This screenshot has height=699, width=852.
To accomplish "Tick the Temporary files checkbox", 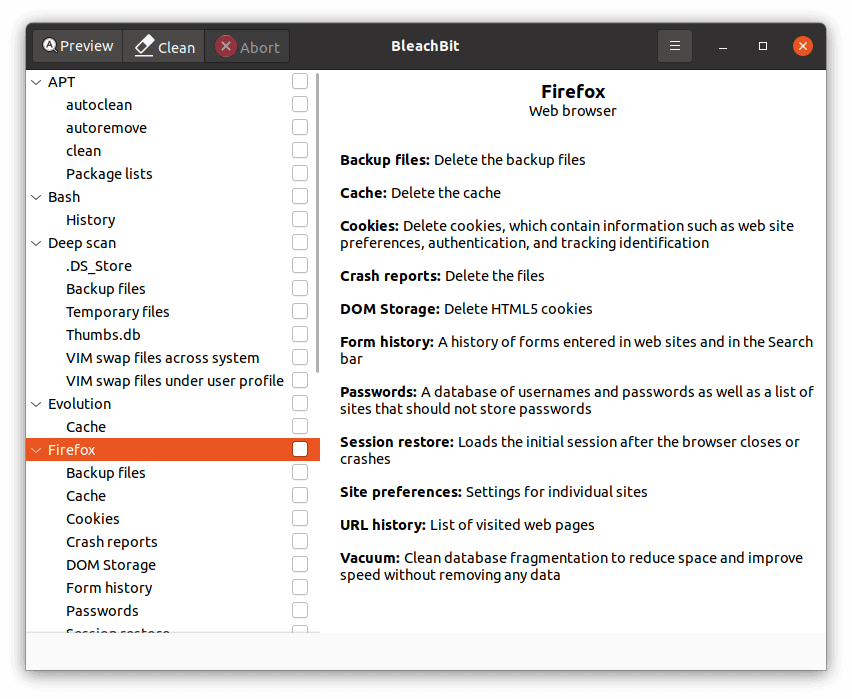I will pos(300,311).
